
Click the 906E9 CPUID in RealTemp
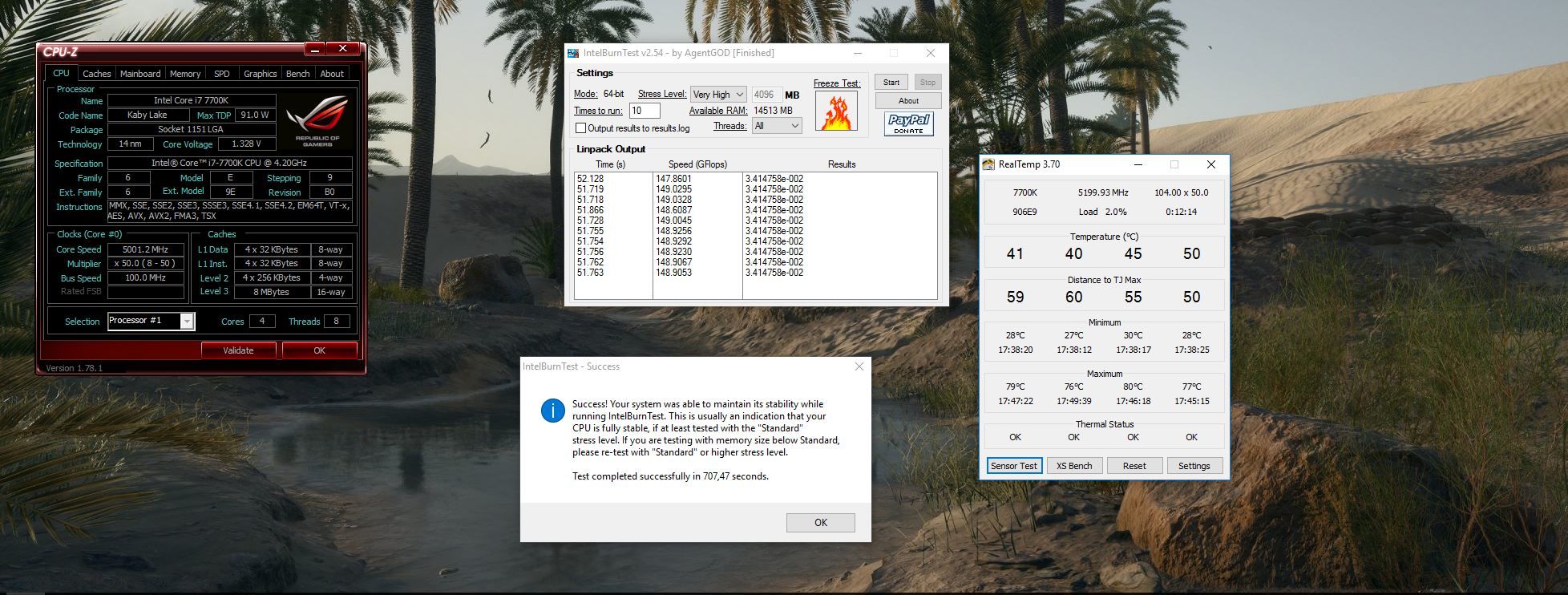[x=1024, y=212]
